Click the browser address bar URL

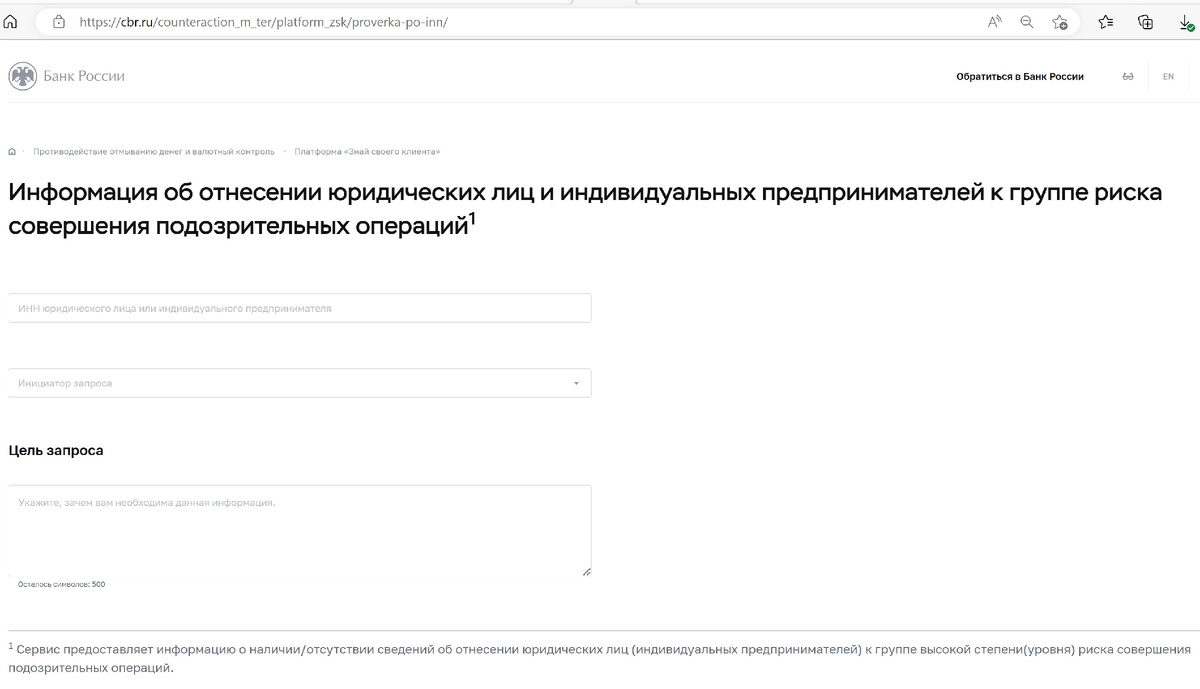coord(263,21)
